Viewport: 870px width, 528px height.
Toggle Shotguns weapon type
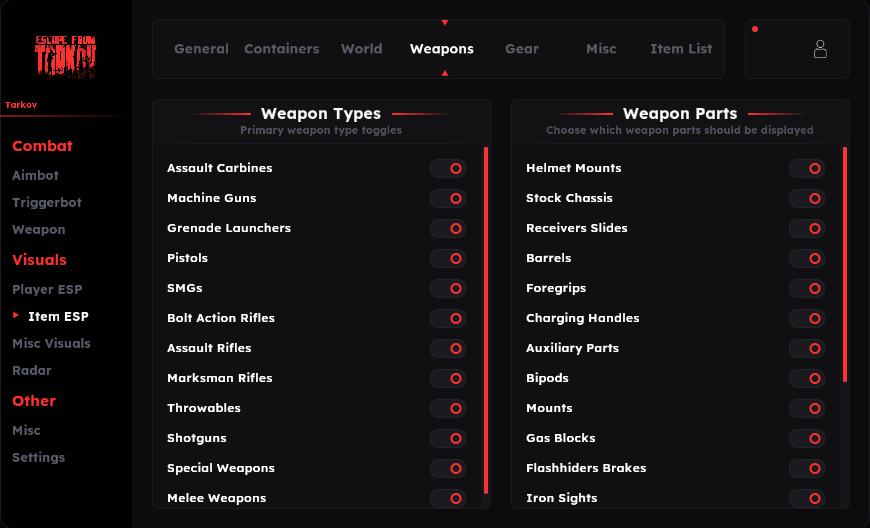(448, 438)
